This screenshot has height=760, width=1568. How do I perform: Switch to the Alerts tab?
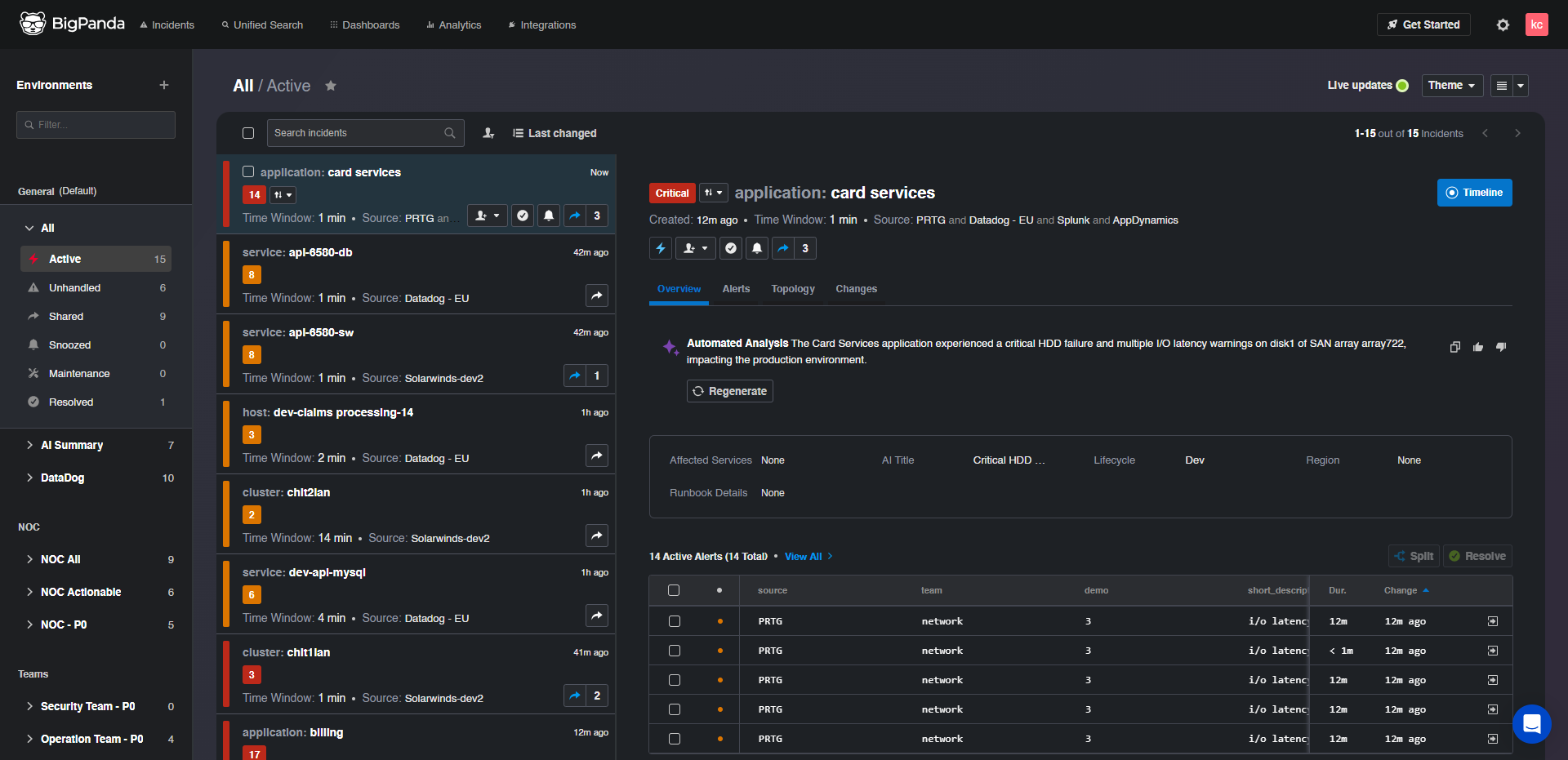(736, 289)
